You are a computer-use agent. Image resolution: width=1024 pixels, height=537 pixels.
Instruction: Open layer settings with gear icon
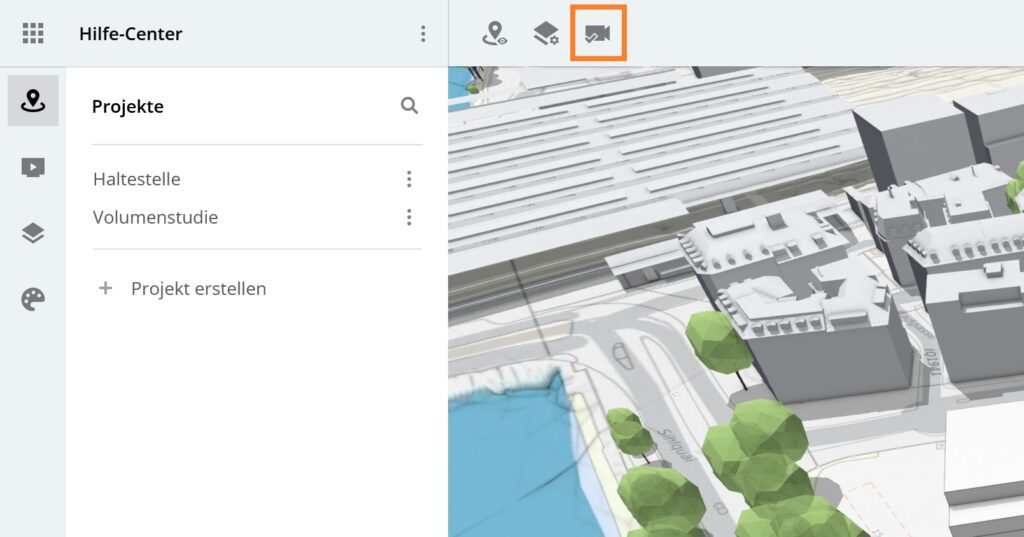pyautogui.click(x=545, y=34)
